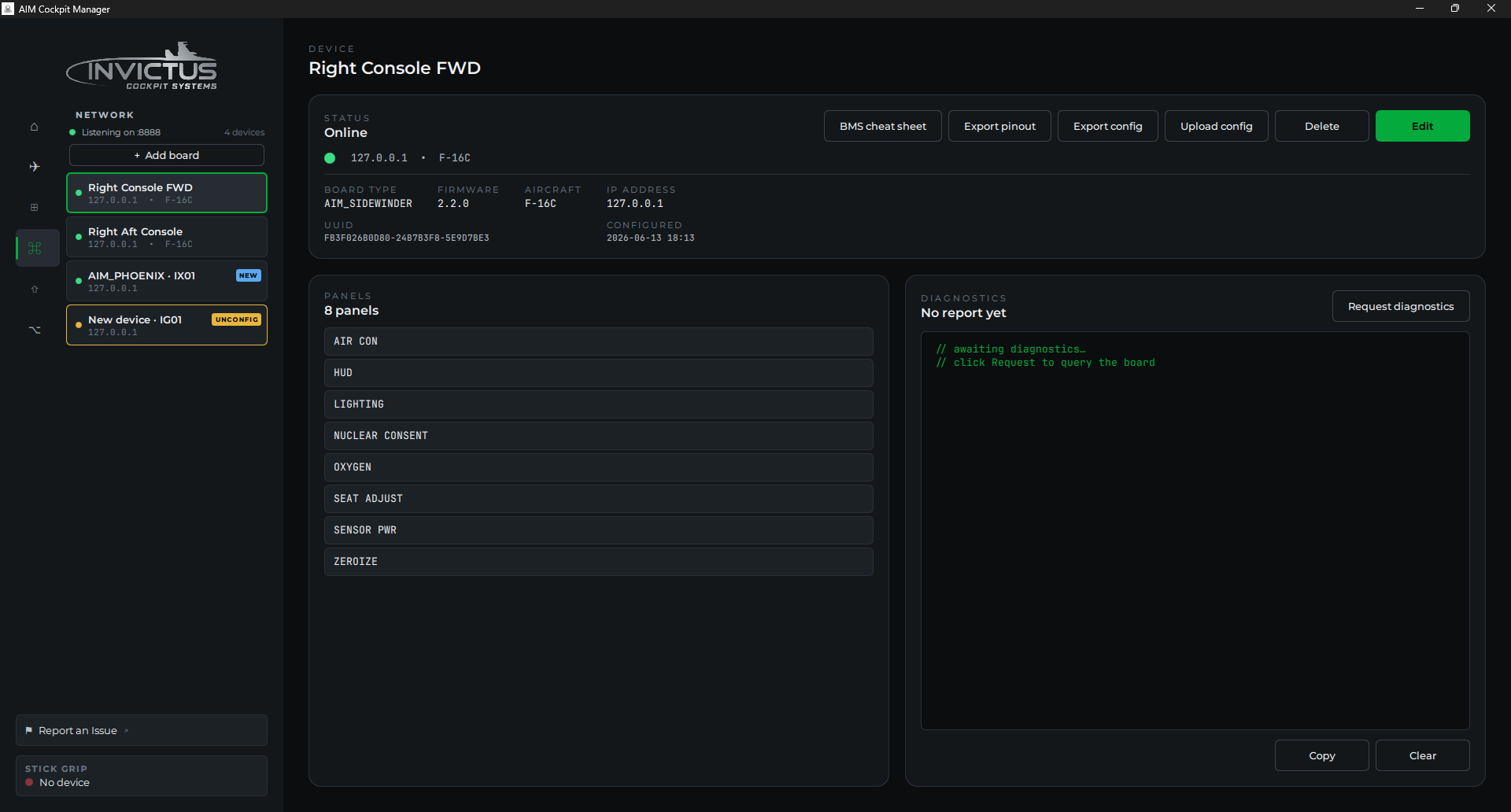This screenshot has height=812, width=1511.
Task: Open the SEAT ADJUST panel row
Action: pyautogui.click(x=599, y=499)
